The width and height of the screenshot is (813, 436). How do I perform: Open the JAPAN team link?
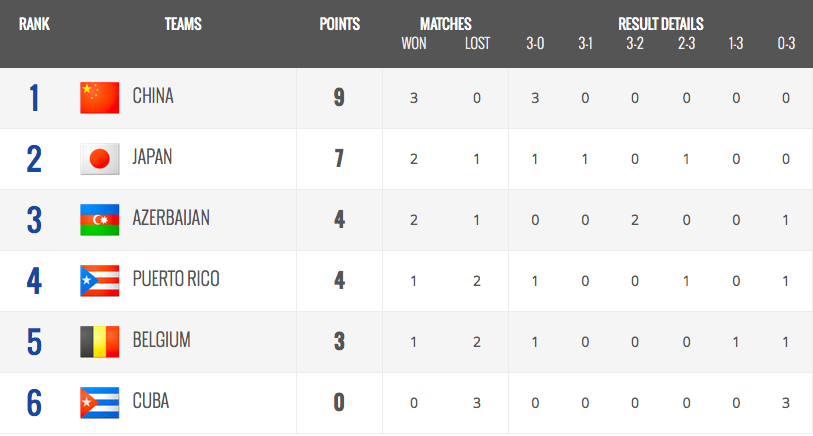coord(152,157)
